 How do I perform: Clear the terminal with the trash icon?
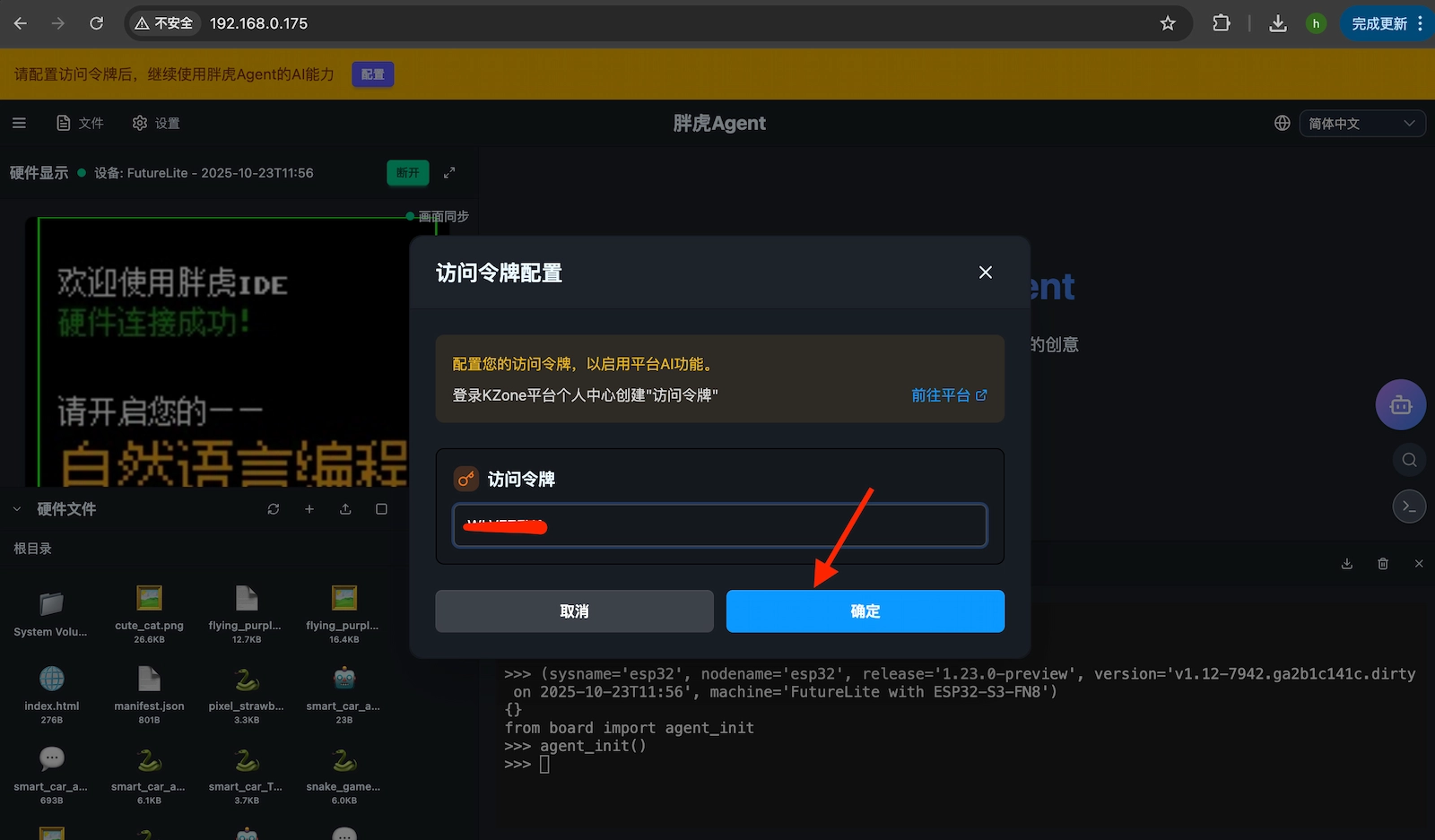(1383, 563)
